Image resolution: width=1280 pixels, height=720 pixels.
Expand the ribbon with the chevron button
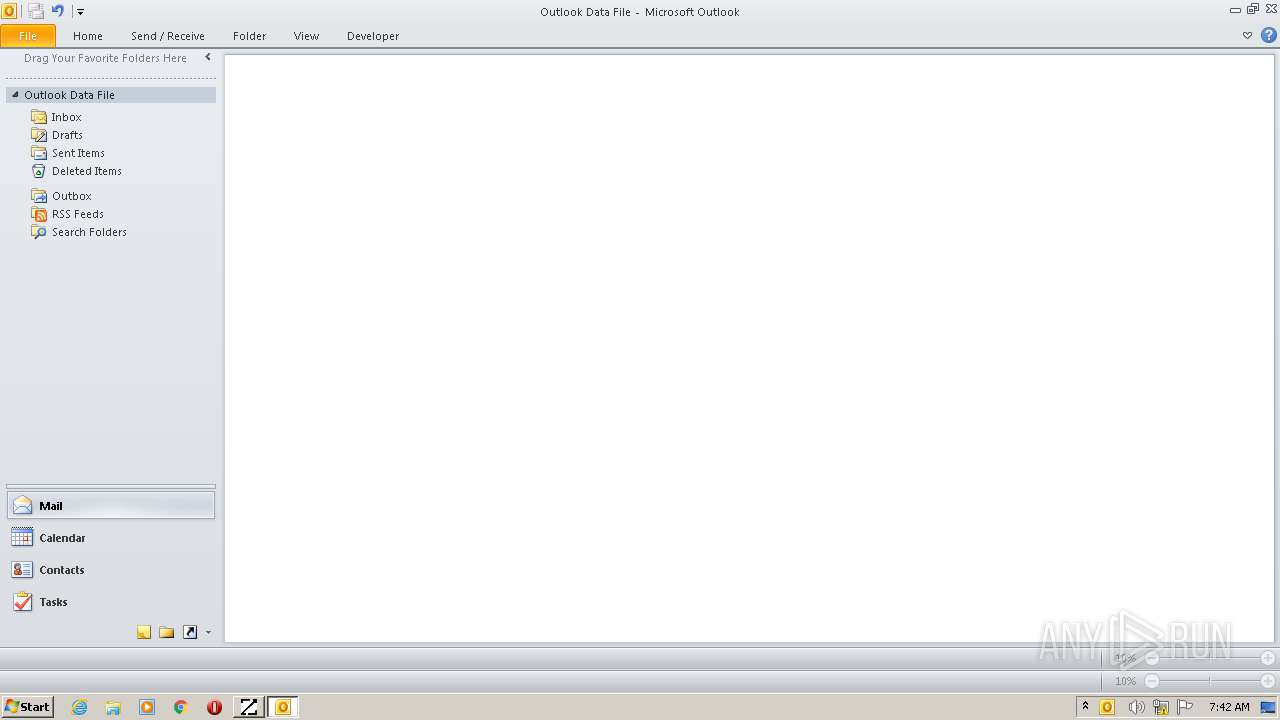coord(1247,35)
